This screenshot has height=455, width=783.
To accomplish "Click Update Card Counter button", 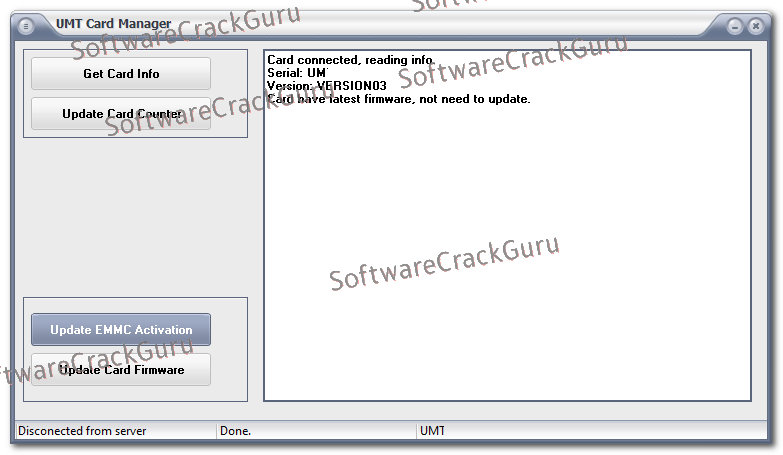I will click(121, 114).
